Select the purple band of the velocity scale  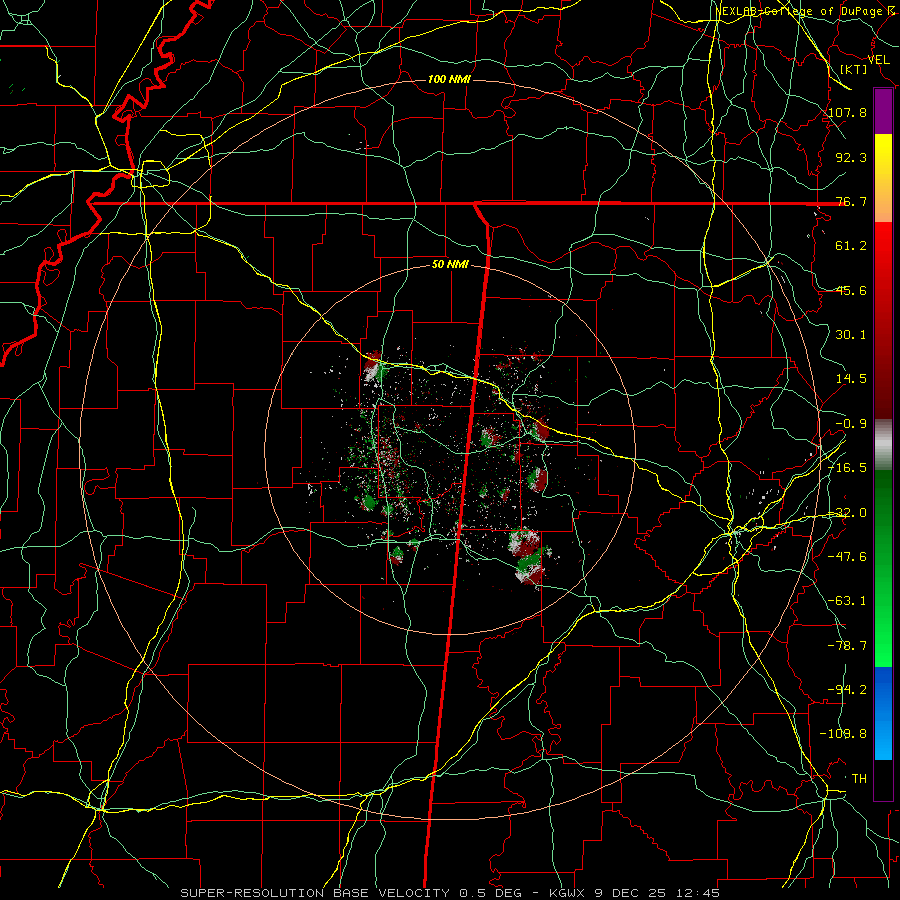point(883,112)
